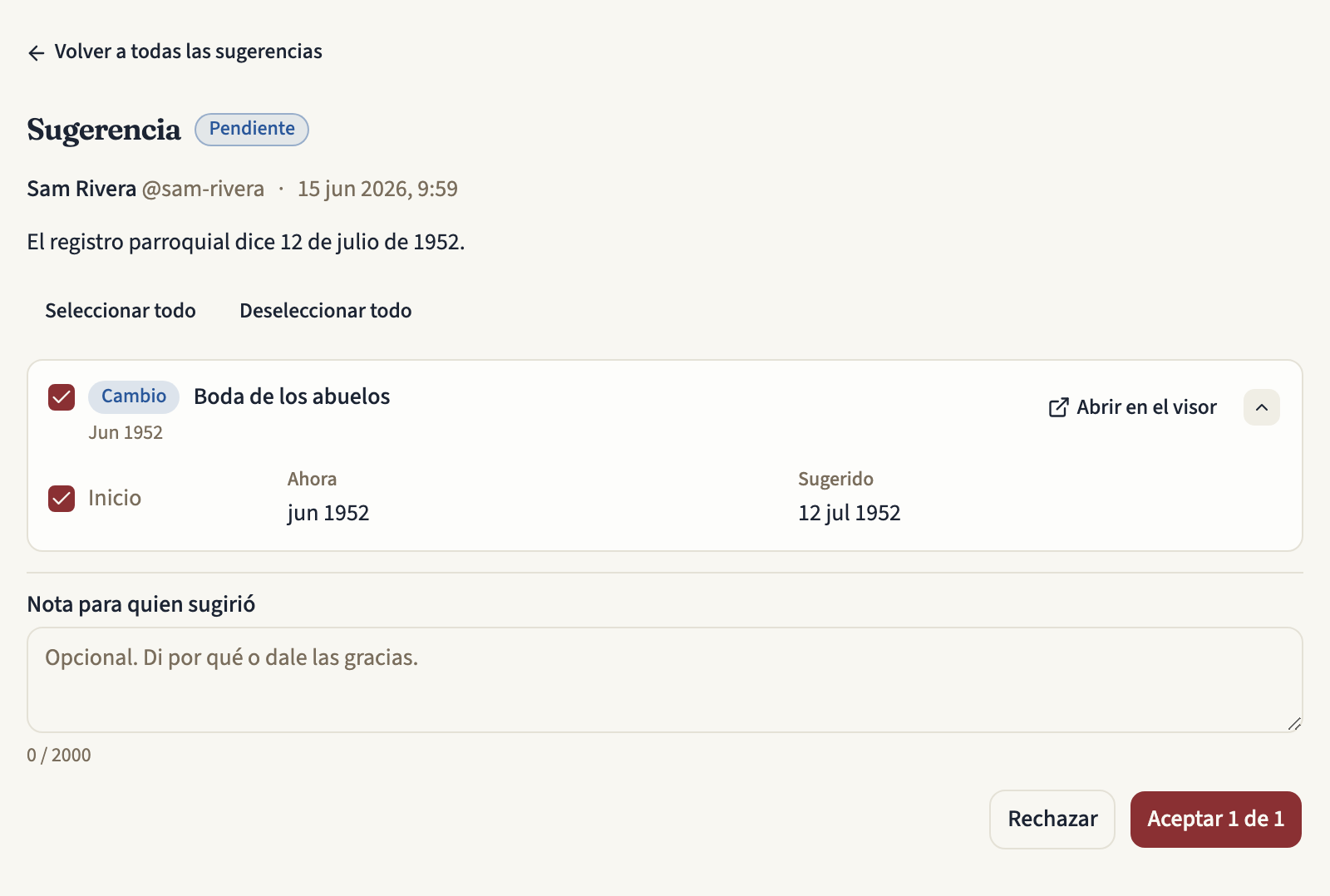Click the suggested value 12 jul 1952
The image size is (1330, 896).
coord(850,513)
